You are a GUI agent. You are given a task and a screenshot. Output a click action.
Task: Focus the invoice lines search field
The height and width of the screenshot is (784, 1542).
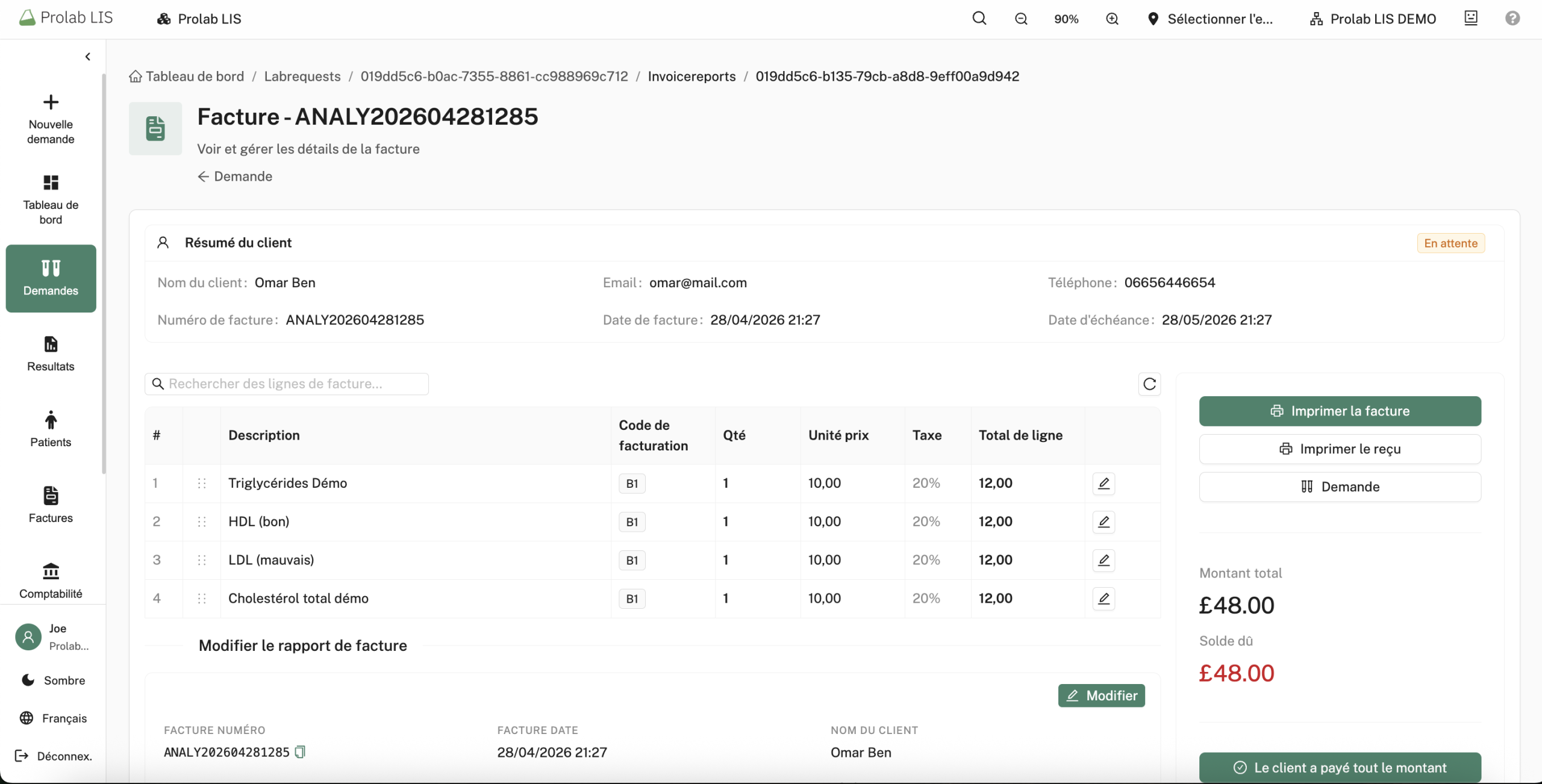pos(287,384)
